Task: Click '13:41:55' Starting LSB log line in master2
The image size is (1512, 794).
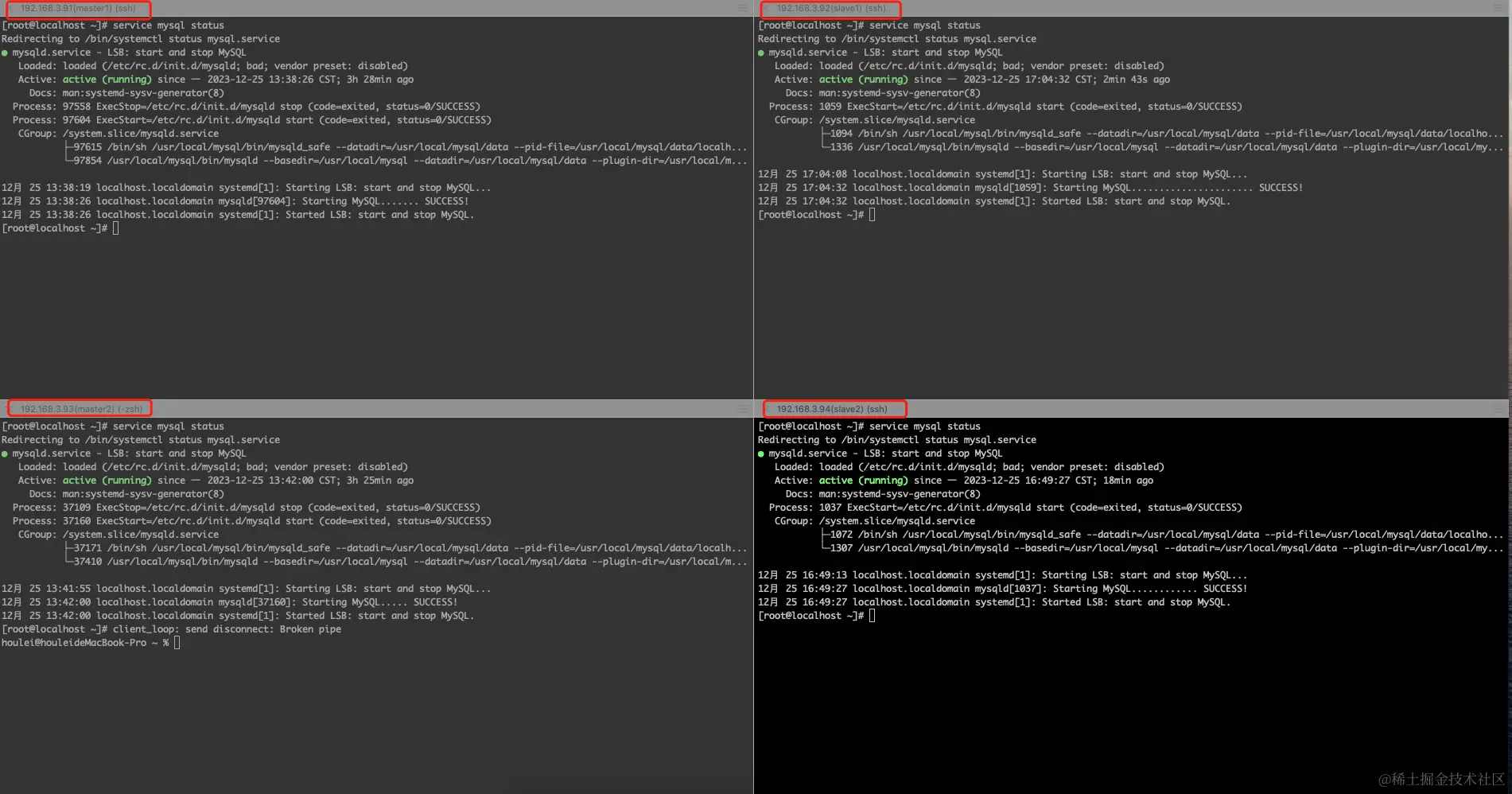Action: point(247,589)
